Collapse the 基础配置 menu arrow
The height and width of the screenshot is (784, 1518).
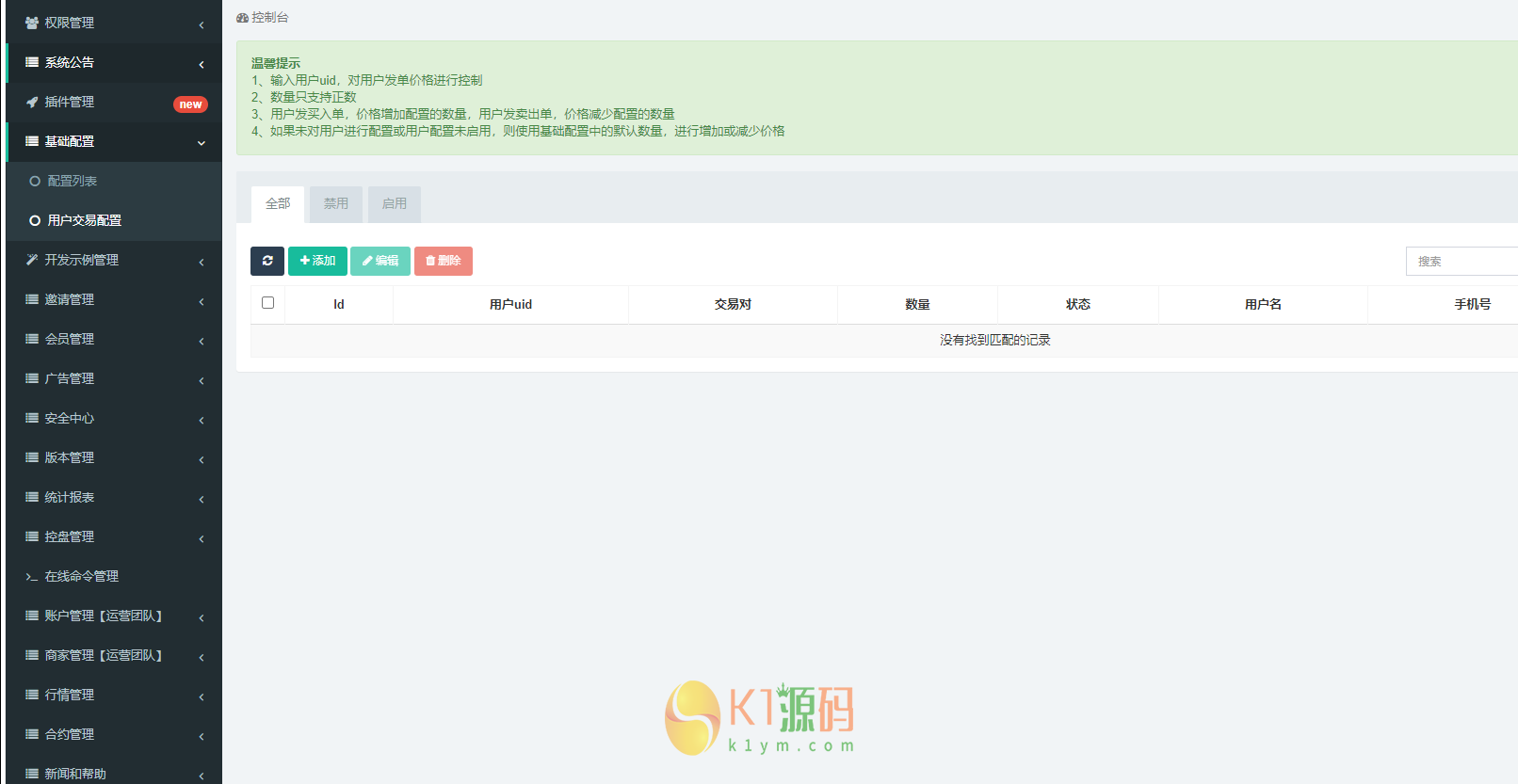point(202,143)
